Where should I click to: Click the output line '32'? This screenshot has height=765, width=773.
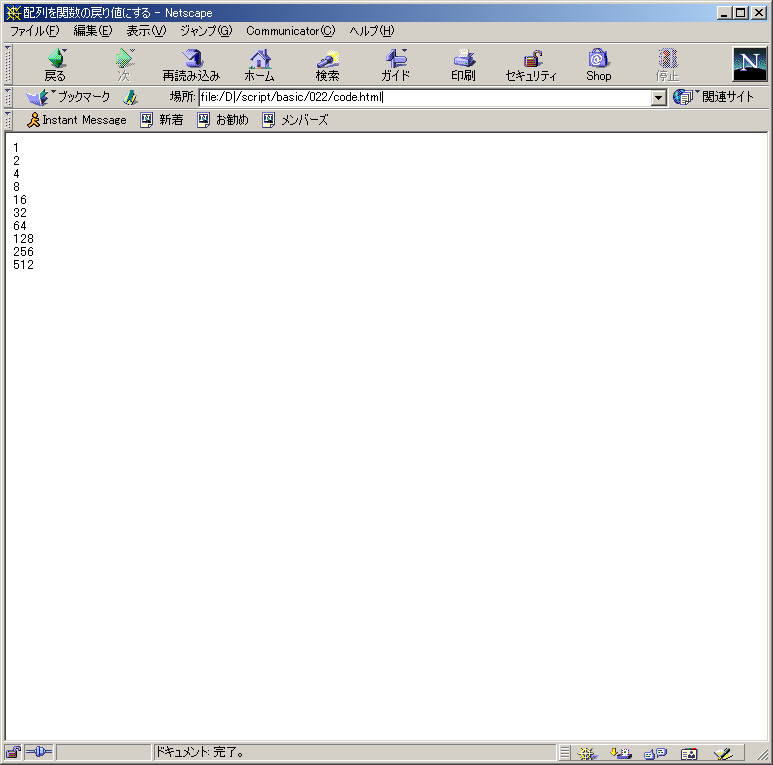coord(20,212)
